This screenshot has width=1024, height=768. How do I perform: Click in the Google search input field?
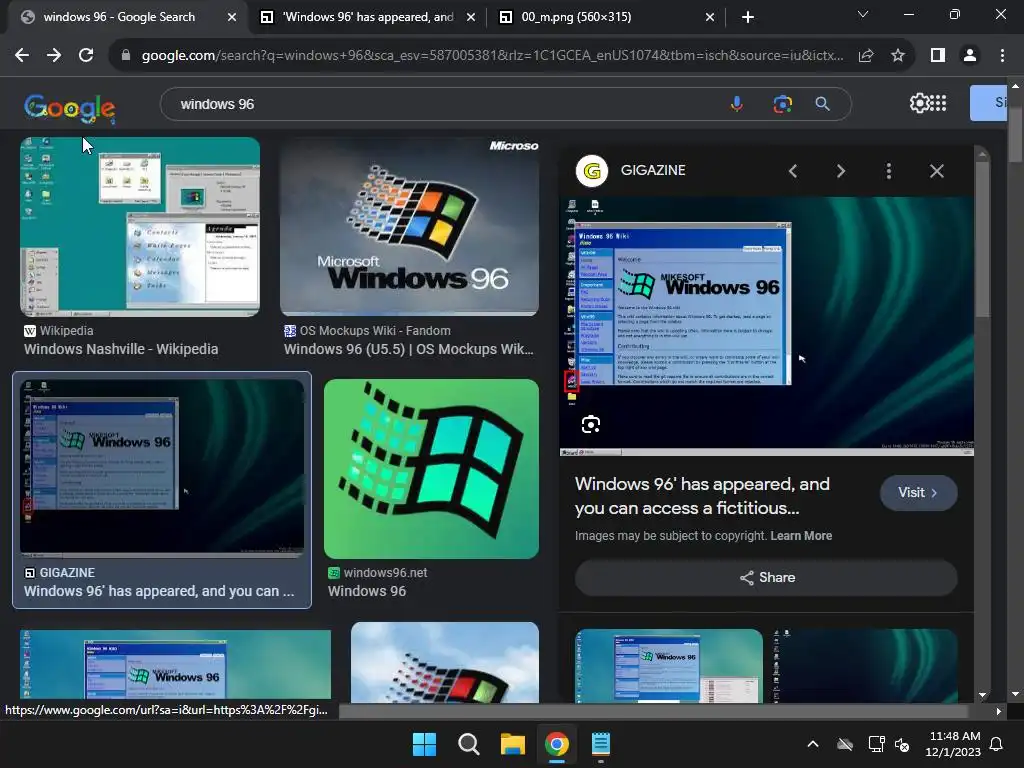pos(444,104)
